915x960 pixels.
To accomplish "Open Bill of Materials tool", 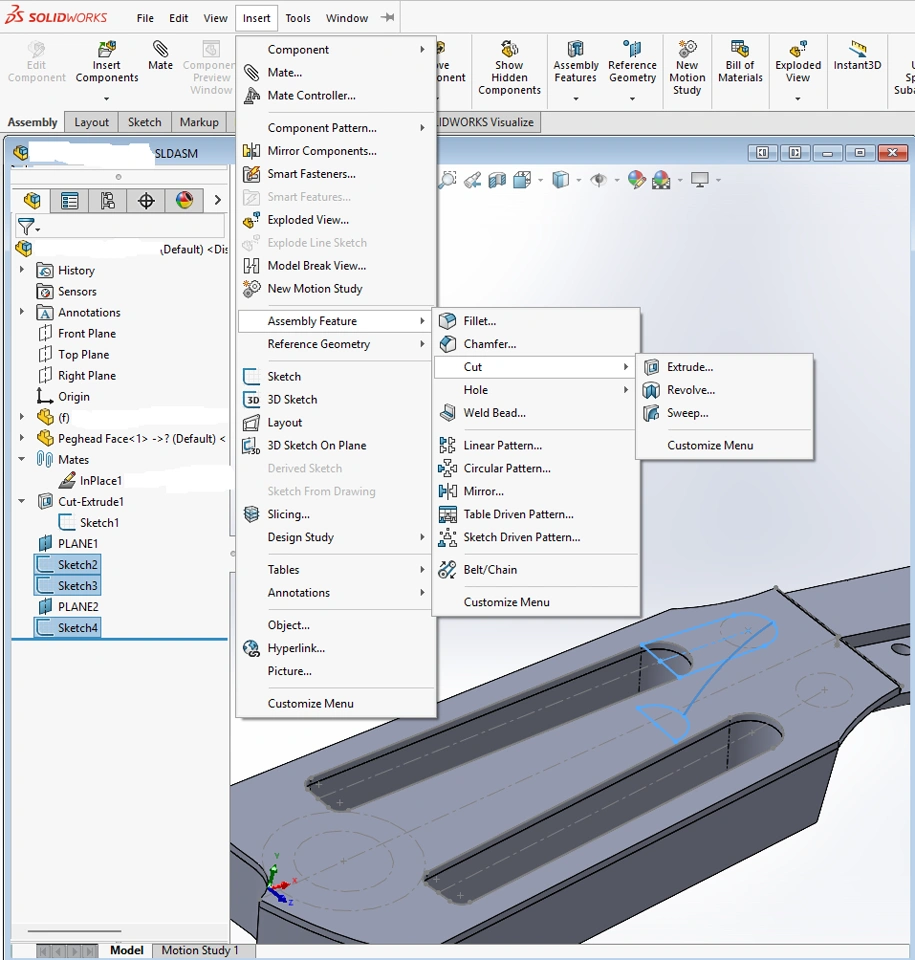I will tap(740, 62).
